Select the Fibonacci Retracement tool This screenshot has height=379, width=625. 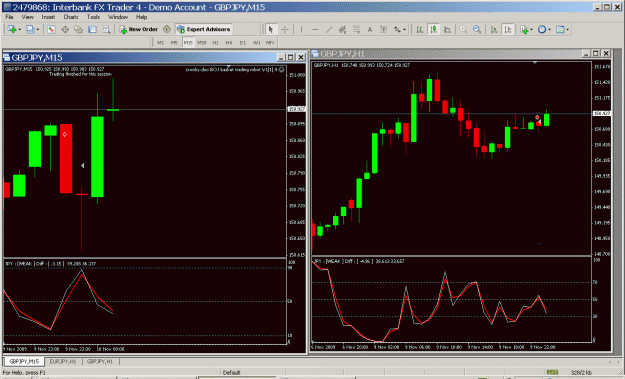point(356,29)
